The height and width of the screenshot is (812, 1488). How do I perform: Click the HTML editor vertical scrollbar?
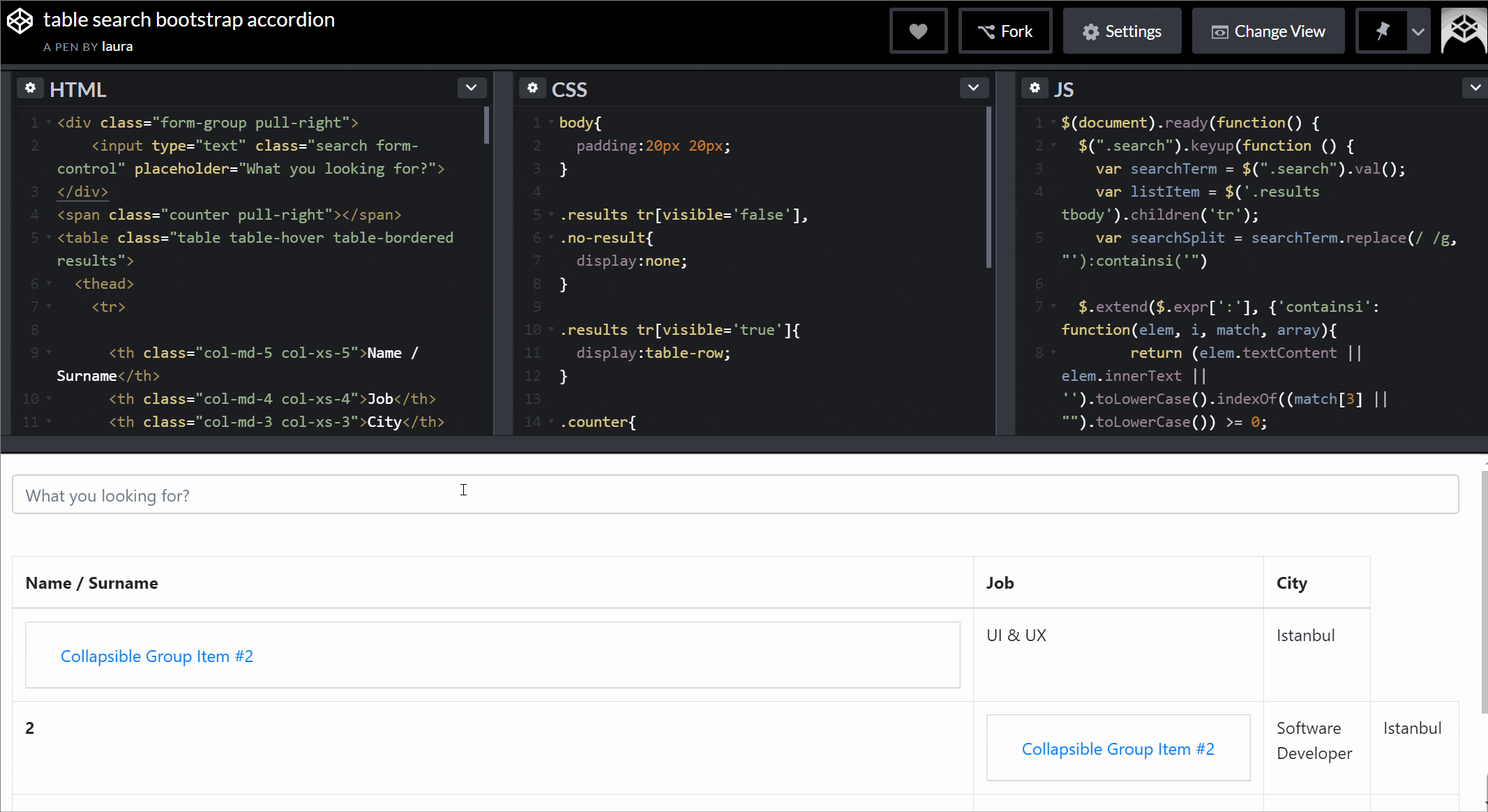pyautogui.click(x=486, y=126)
